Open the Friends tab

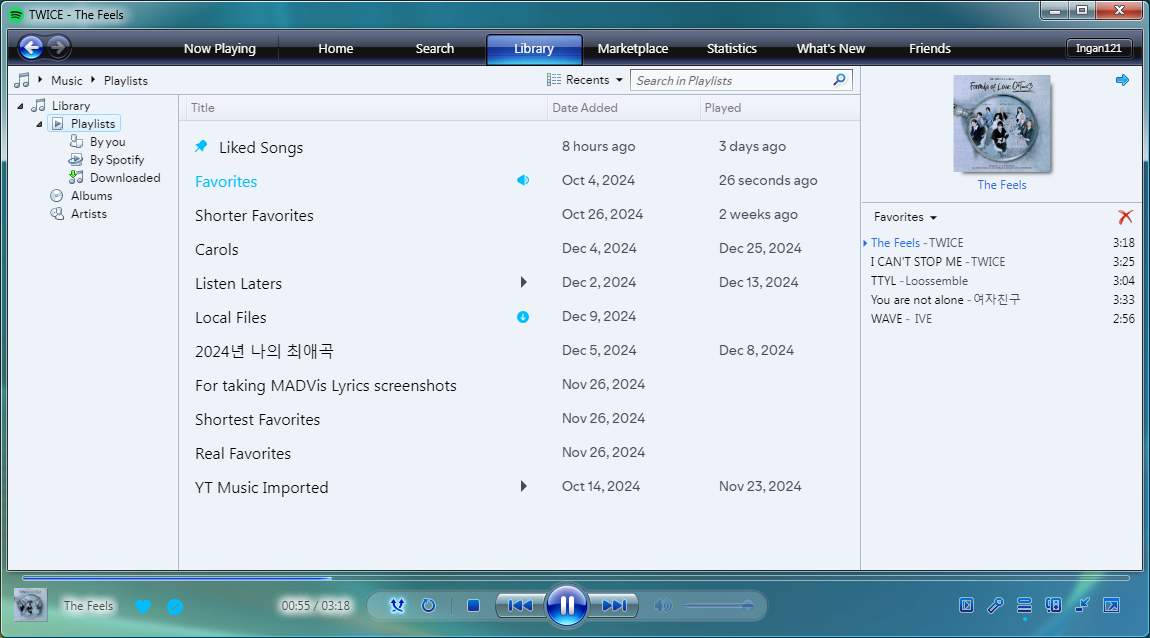pos(929,48)
